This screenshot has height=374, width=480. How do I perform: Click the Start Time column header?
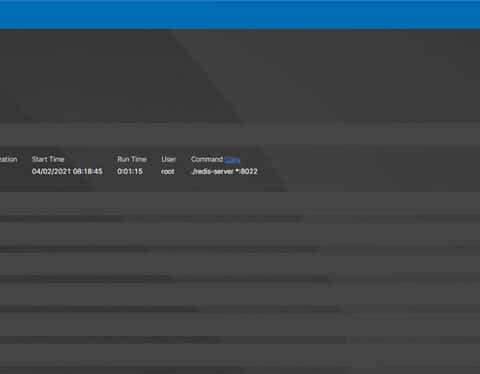tap(48, 159)
